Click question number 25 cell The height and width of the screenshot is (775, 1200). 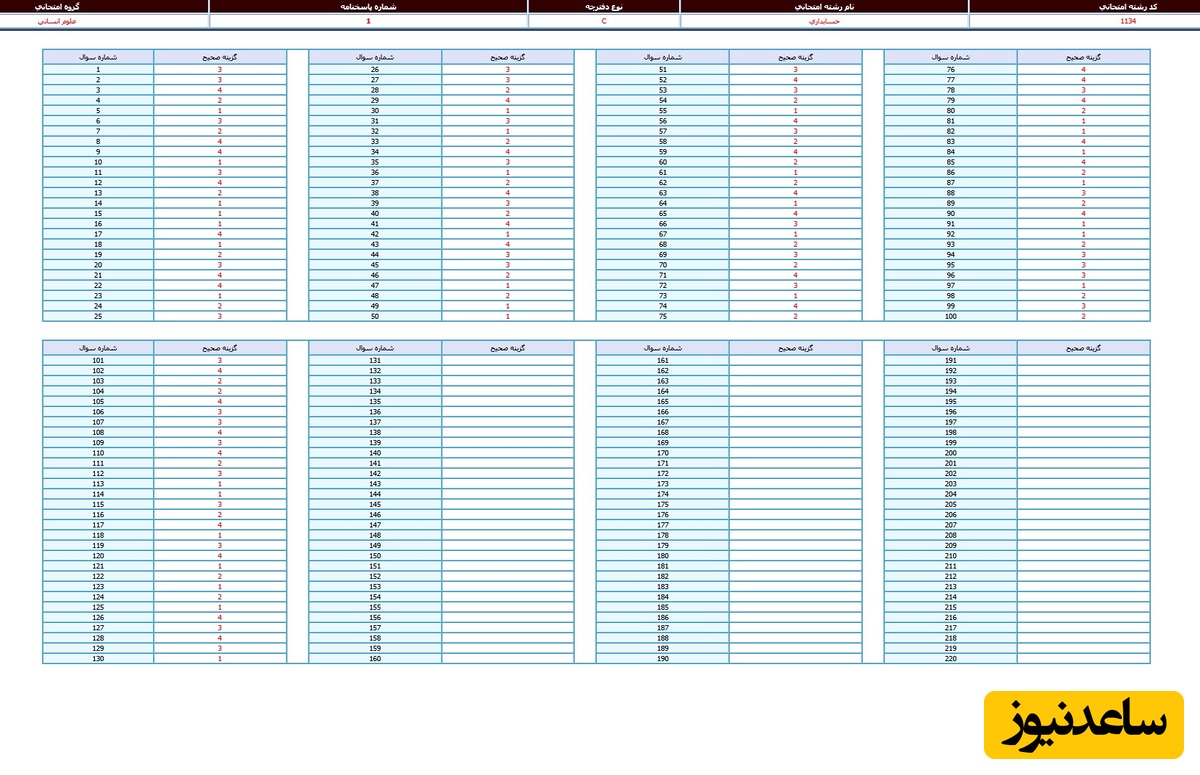[x=98, y=316]
